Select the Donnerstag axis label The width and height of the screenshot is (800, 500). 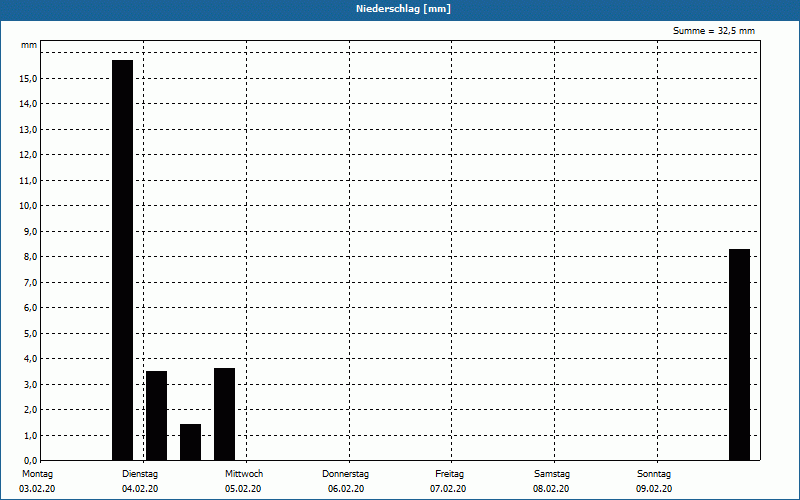(346, 473)
